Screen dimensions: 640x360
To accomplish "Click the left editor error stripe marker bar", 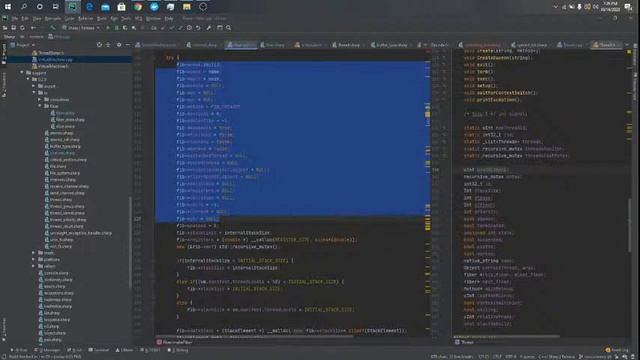I will (x=428, y=192).
